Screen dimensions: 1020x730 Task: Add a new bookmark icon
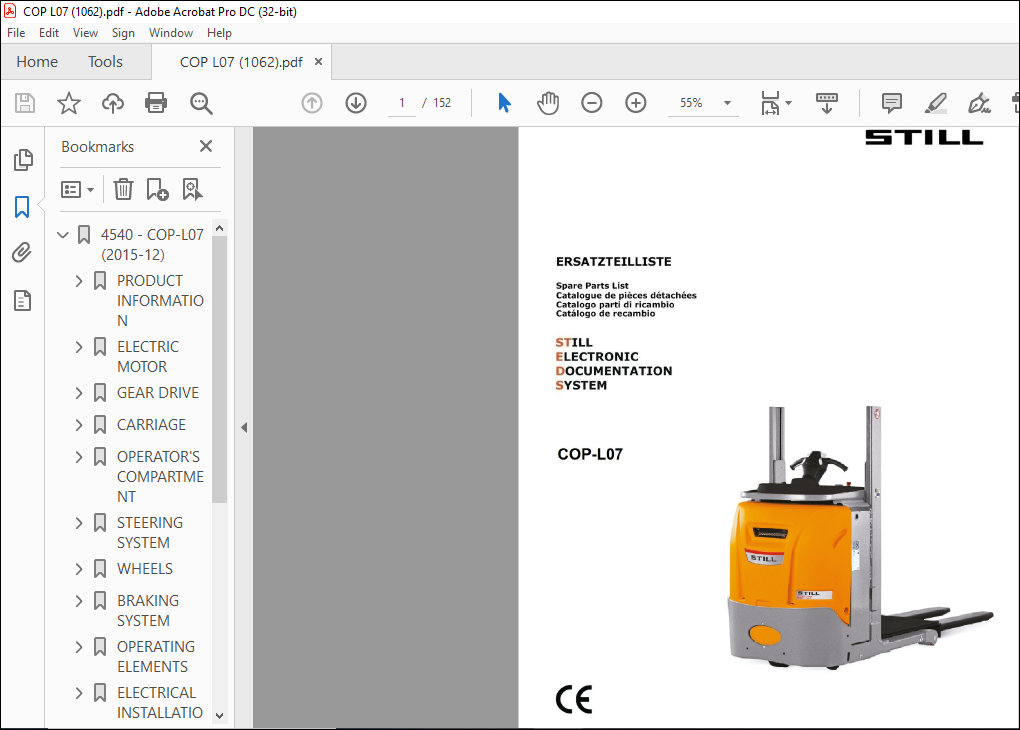(x=157, y=189)
